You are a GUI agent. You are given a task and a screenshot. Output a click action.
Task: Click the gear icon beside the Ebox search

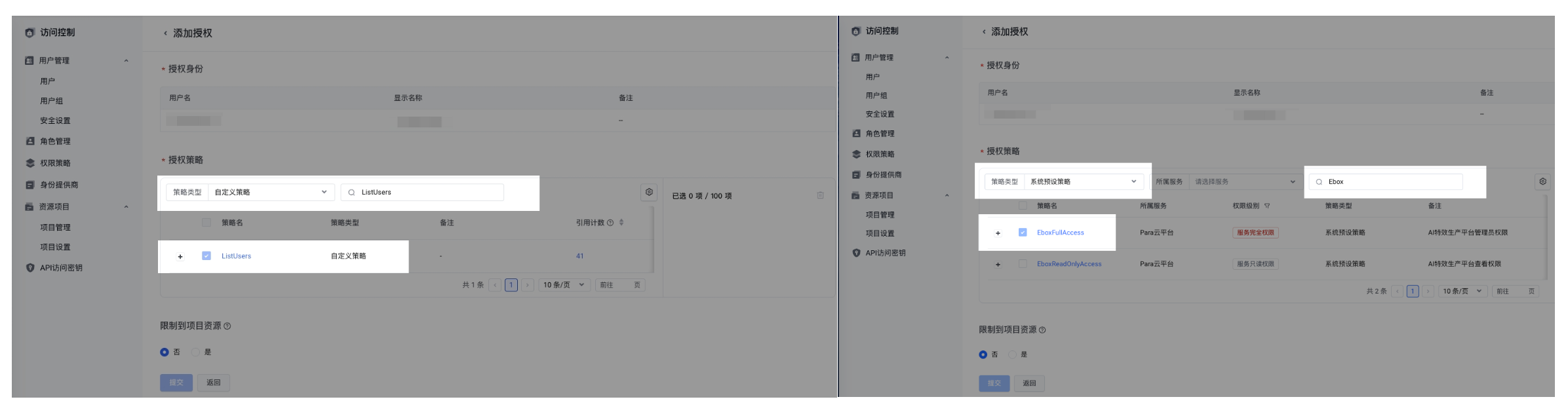[1542, 181]
